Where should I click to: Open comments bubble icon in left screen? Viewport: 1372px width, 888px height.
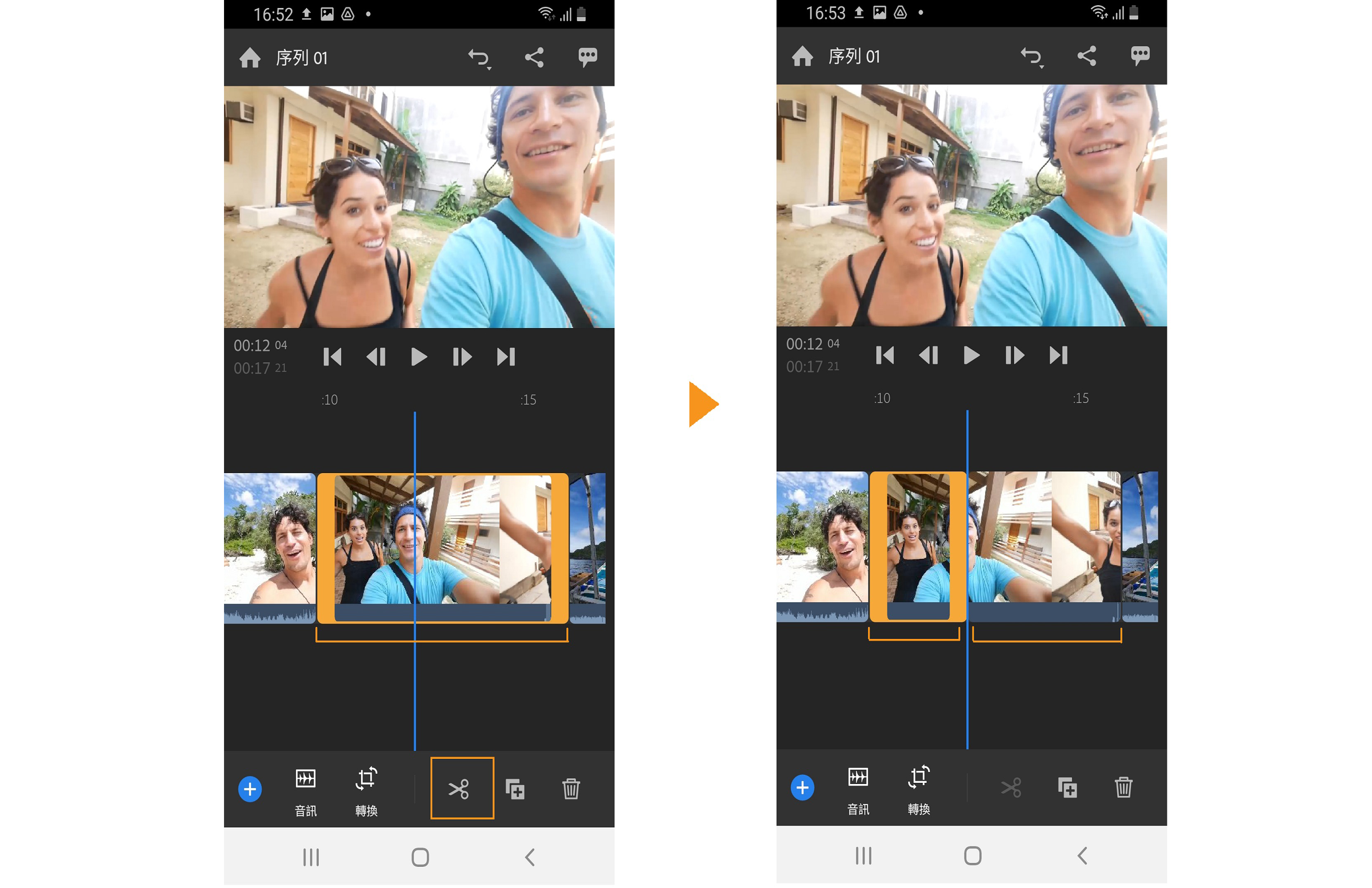[x=587, y=57]
